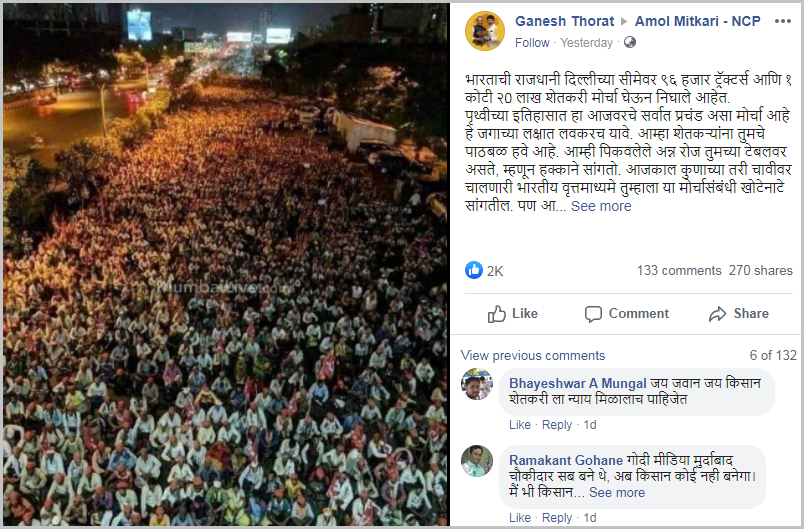Reply to Bhayeshwar A Mungal's comment
Image resolution: width=804 pixels, height=529 pixels.
pyautogui.click(x=557, y=425)
